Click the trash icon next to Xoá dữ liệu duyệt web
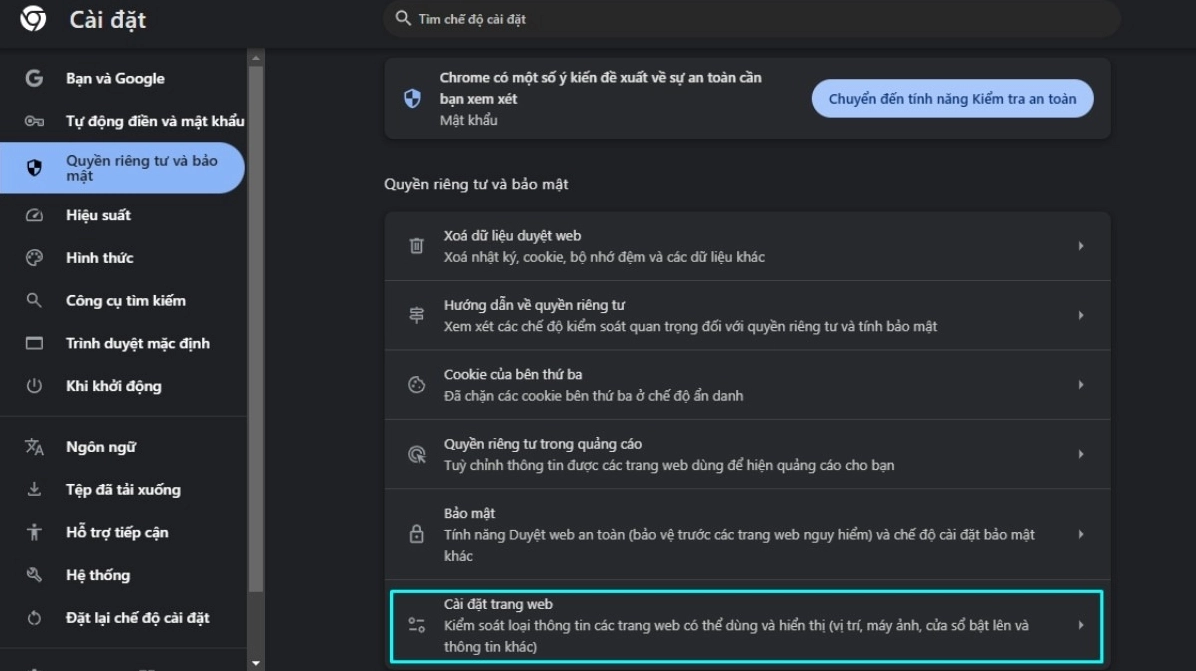Screen dimensions: 1196x671 (416, 245)
